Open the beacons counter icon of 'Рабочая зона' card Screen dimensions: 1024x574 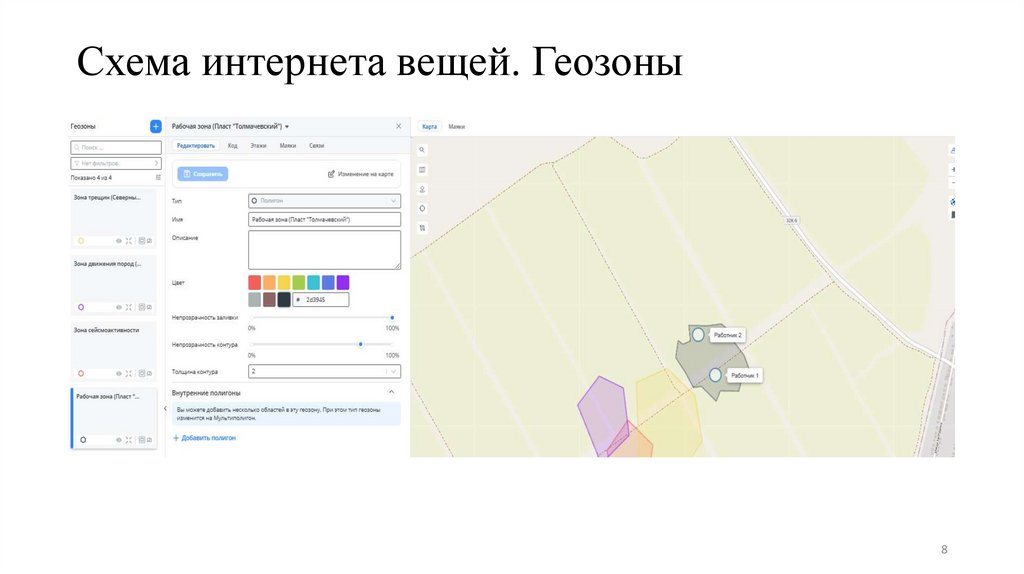[x=146, y=440]
